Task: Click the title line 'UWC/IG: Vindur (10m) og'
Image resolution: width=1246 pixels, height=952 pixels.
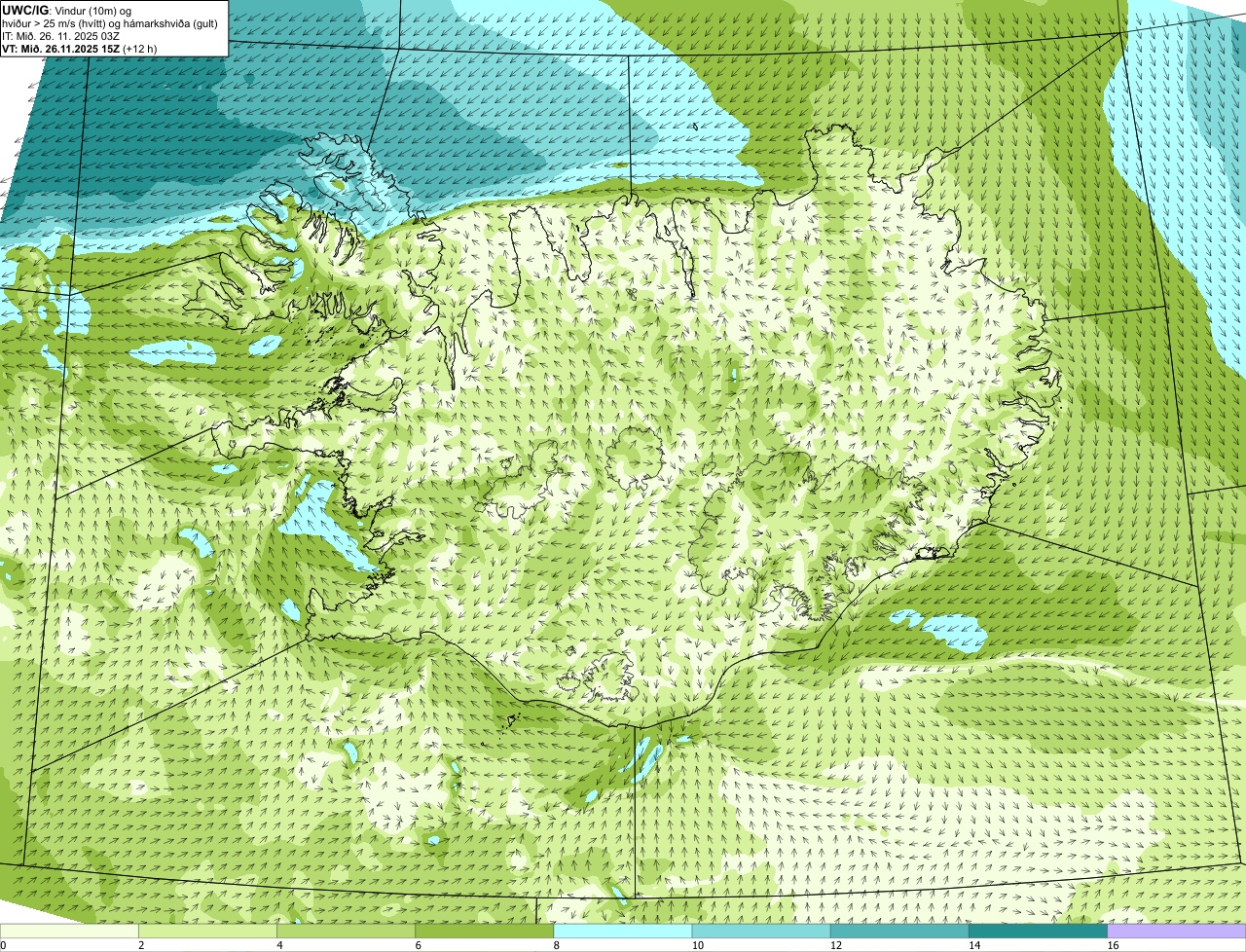Action: click(67, 10)
